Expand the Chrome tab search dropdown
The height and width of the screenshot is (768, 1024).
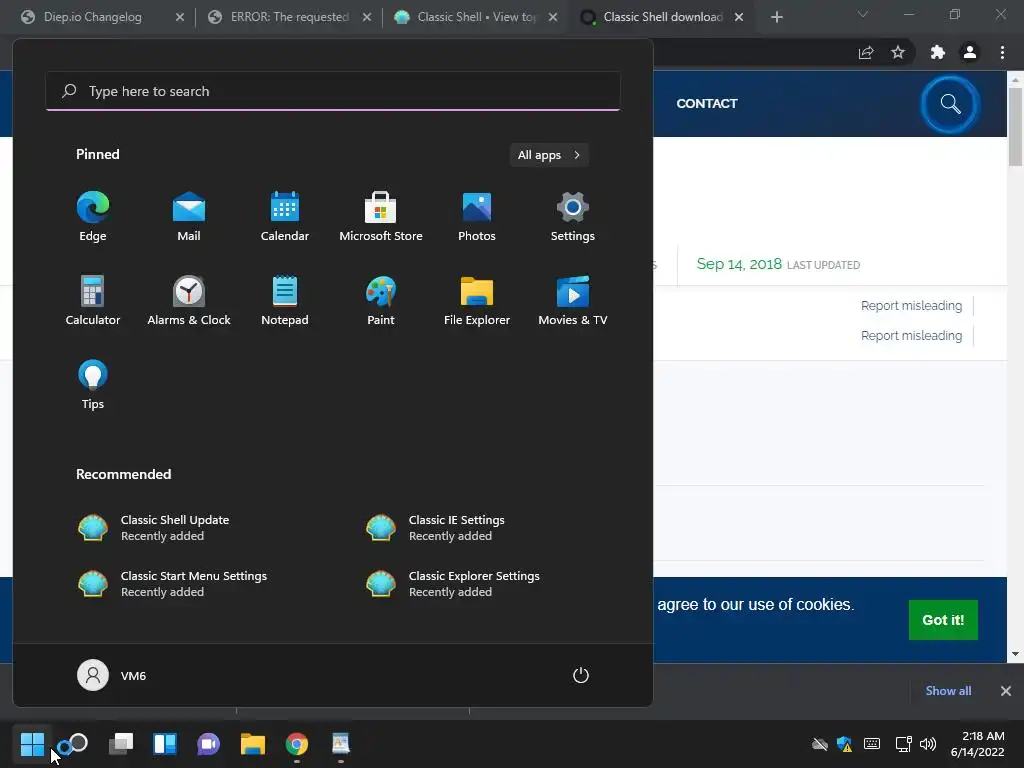click(863, 14)
